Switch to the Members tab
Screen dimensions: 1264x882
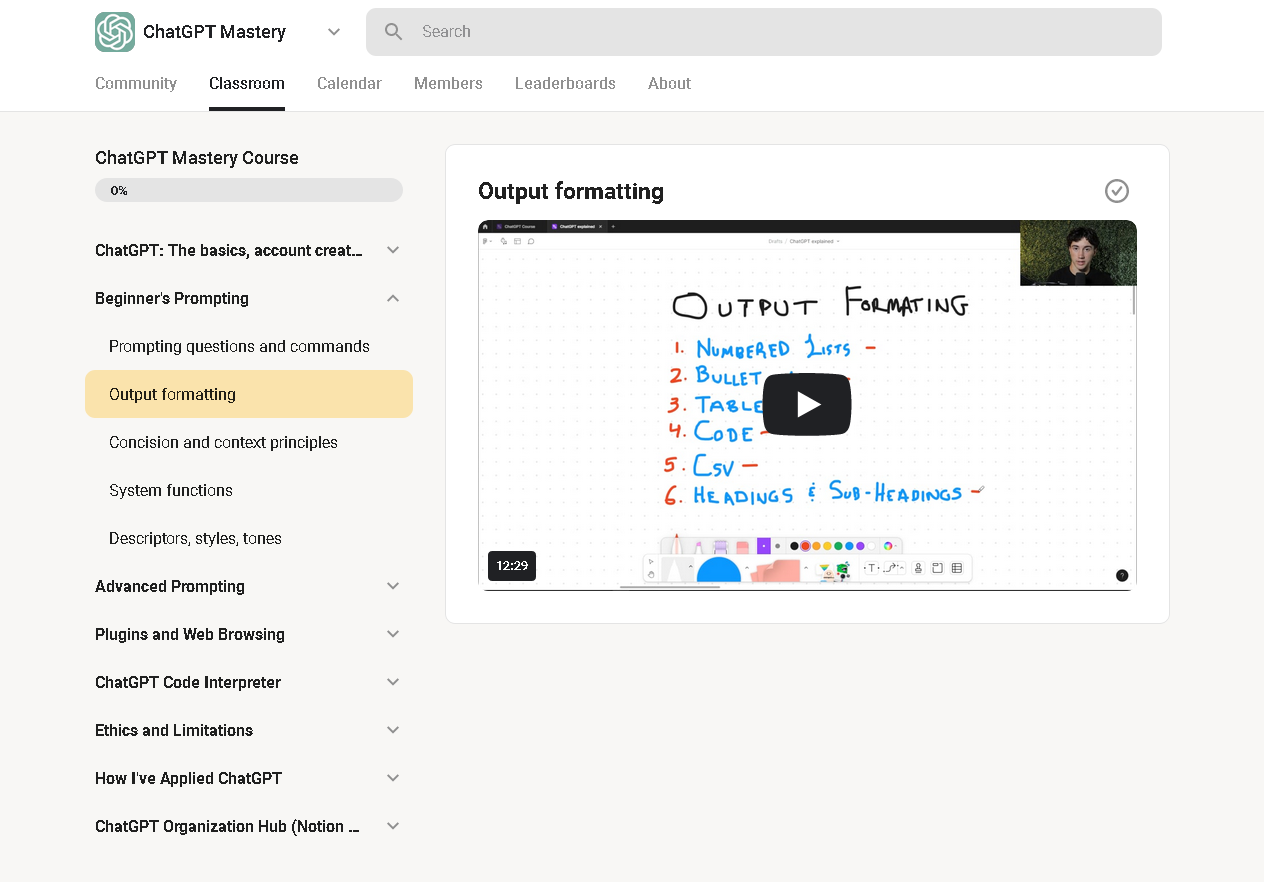click(x=448, y=84)
